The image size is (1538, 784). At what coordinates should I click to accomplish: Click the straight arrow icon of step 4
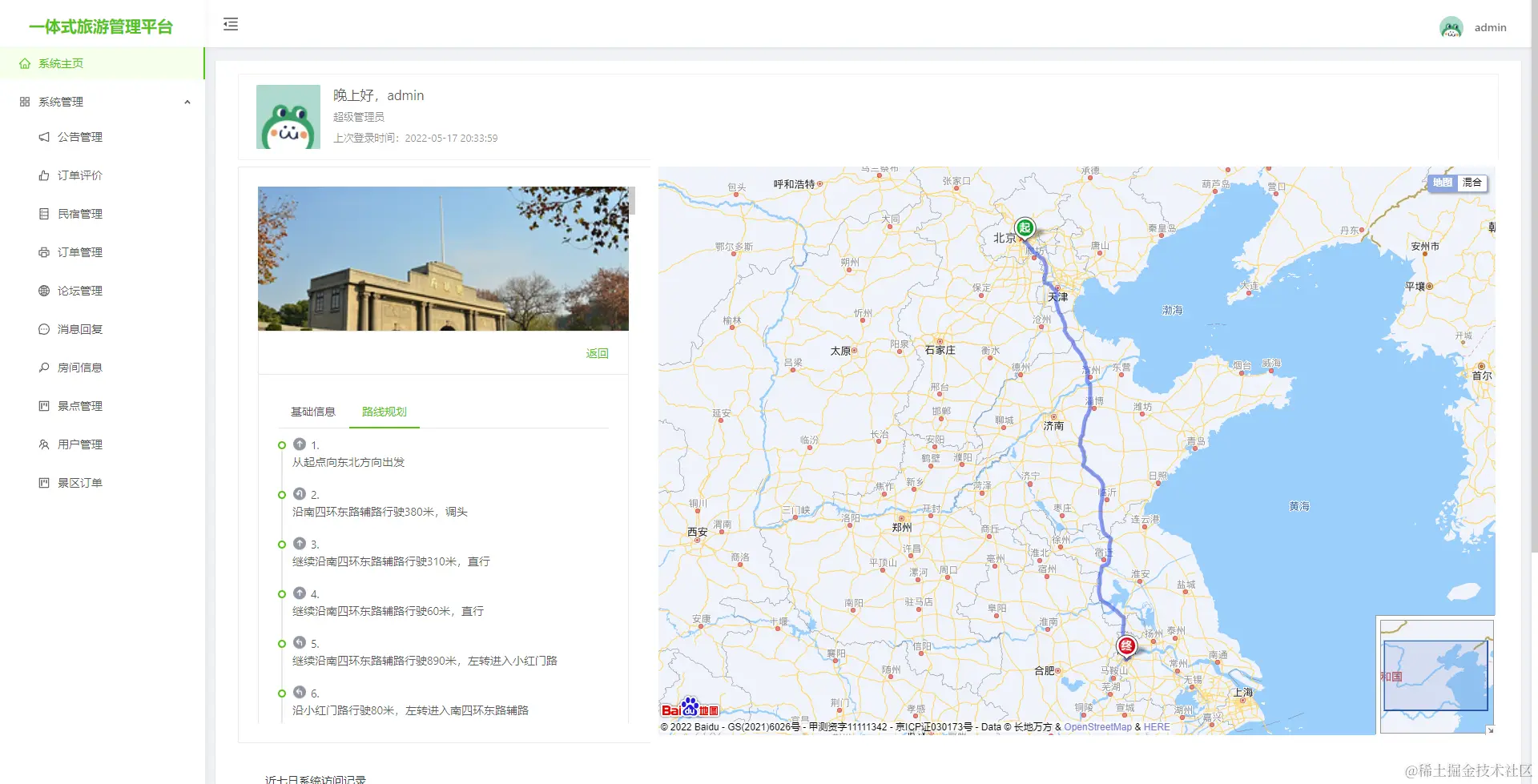300,593
